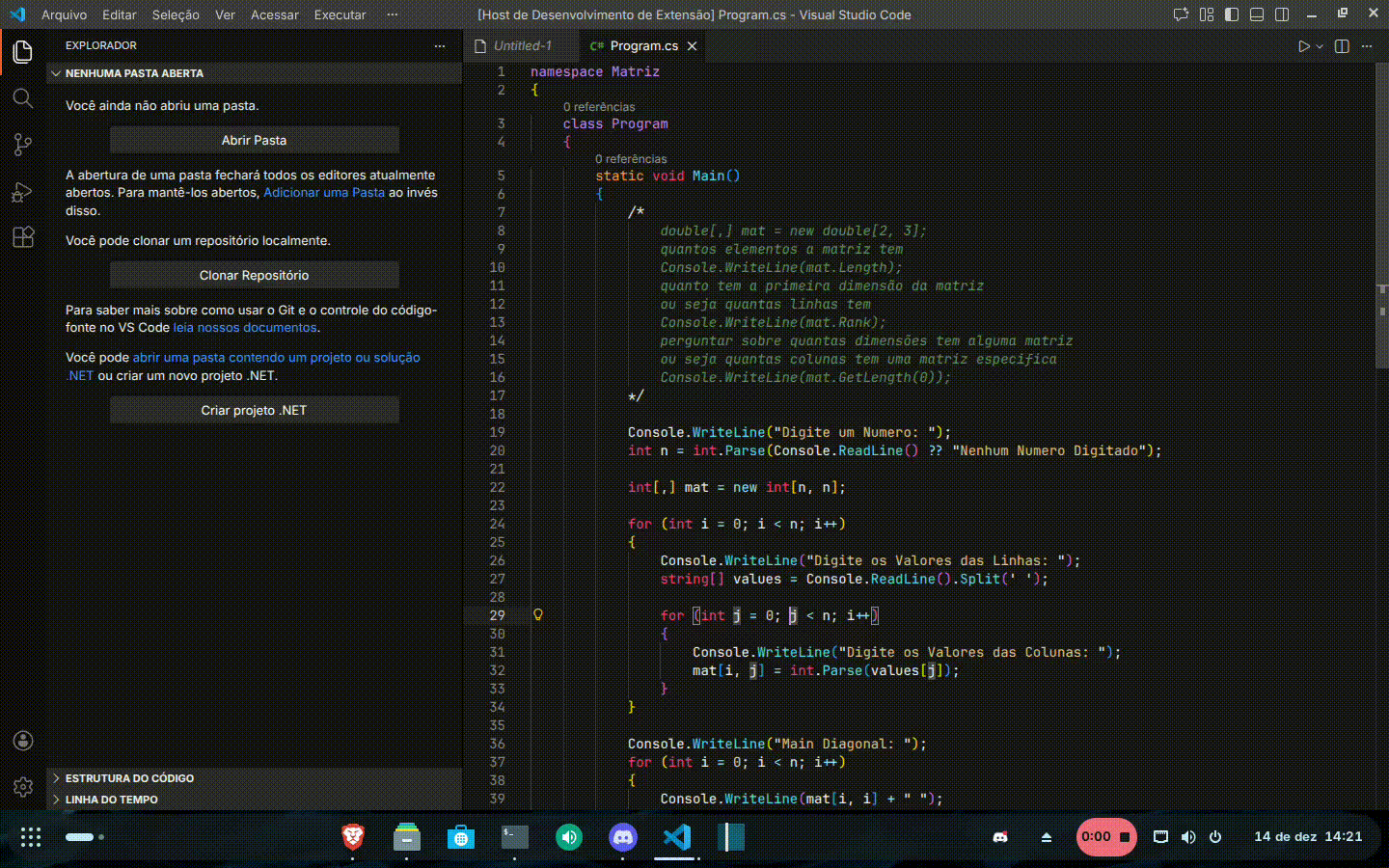Click the Clonar Repositório button
Viewport: 1389px width, 868px height.
pos(255,275)
